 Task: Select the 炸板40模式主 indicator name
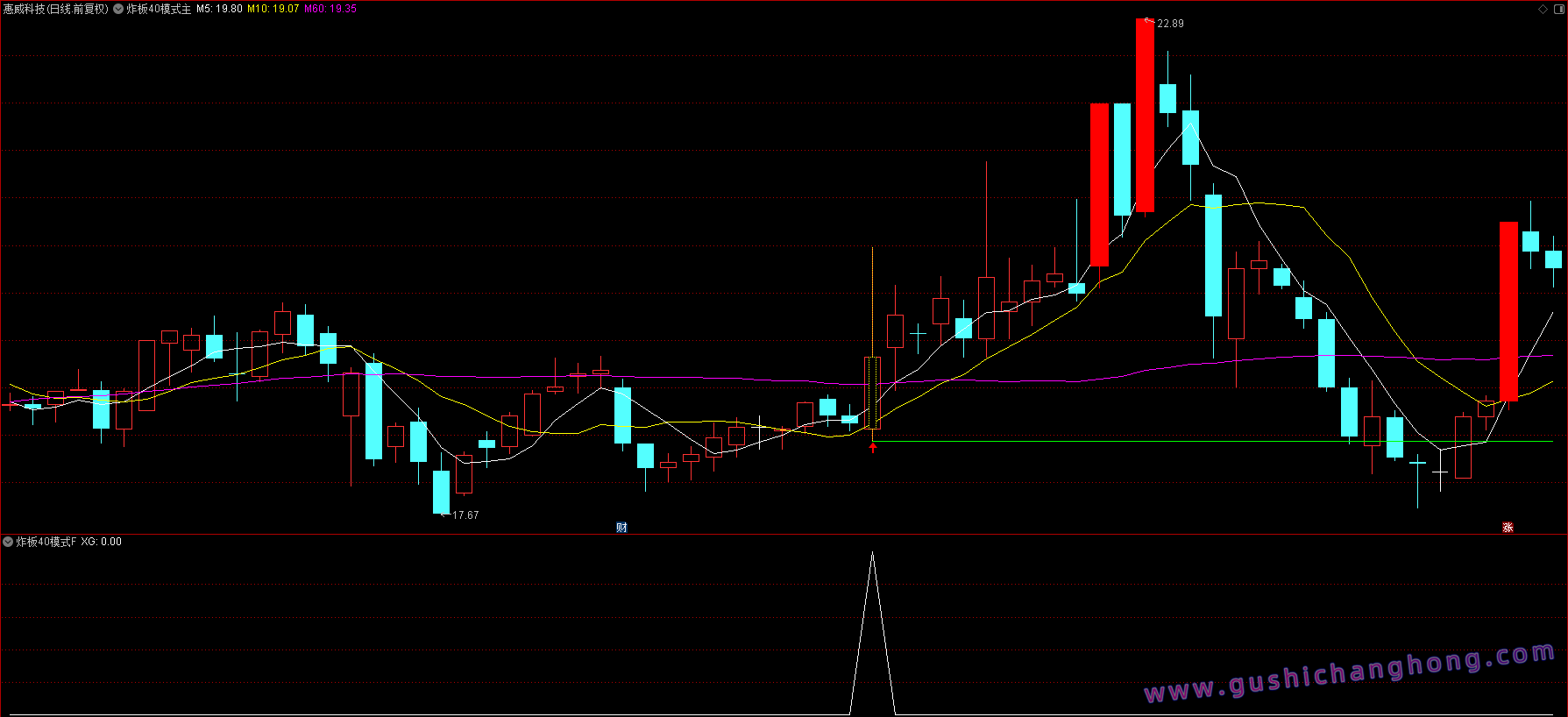pyautogui.click(x=159, y=9)
